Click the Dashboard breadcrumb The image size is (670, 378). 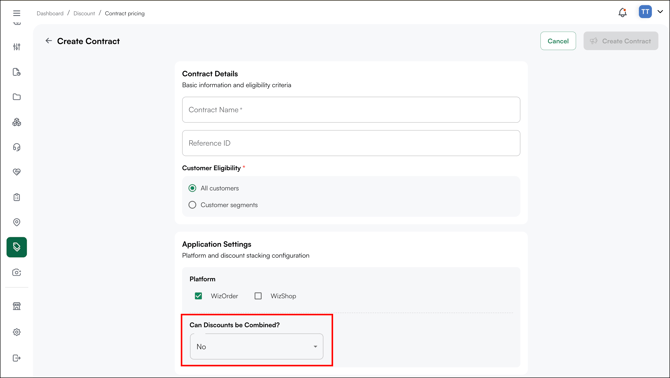click(50, 14)
